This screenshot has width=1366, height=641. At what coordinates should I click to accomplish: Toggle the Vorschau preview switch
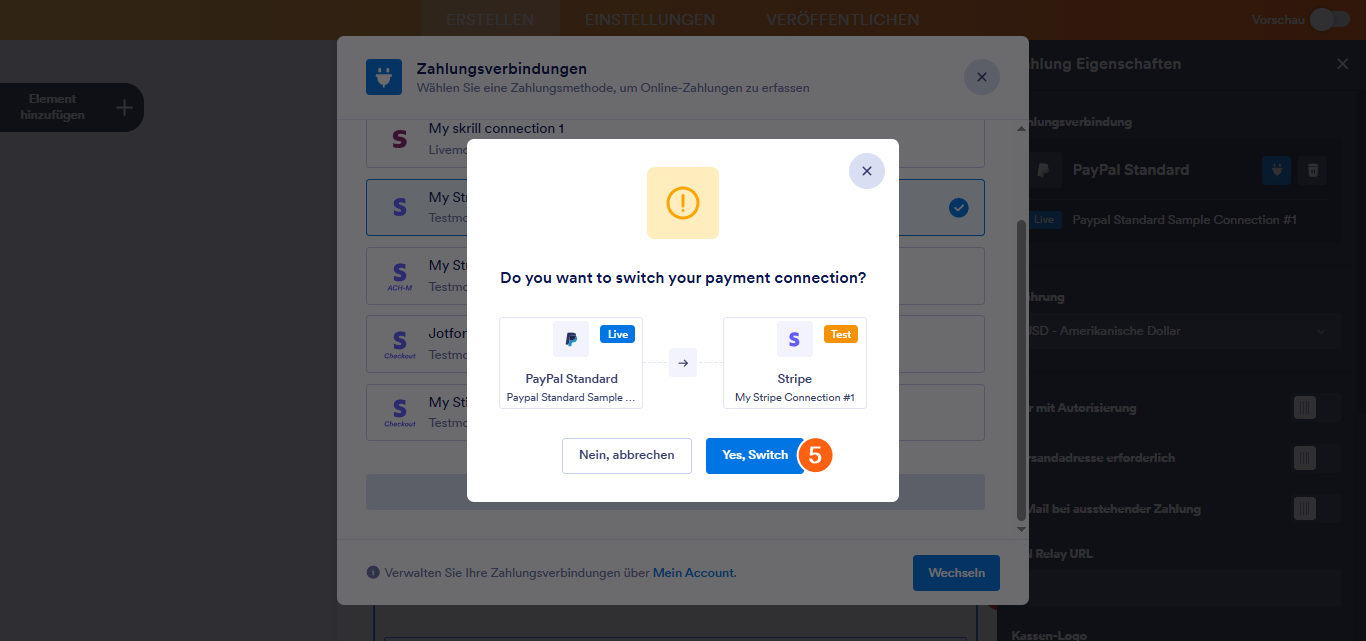coord(1329,20)
